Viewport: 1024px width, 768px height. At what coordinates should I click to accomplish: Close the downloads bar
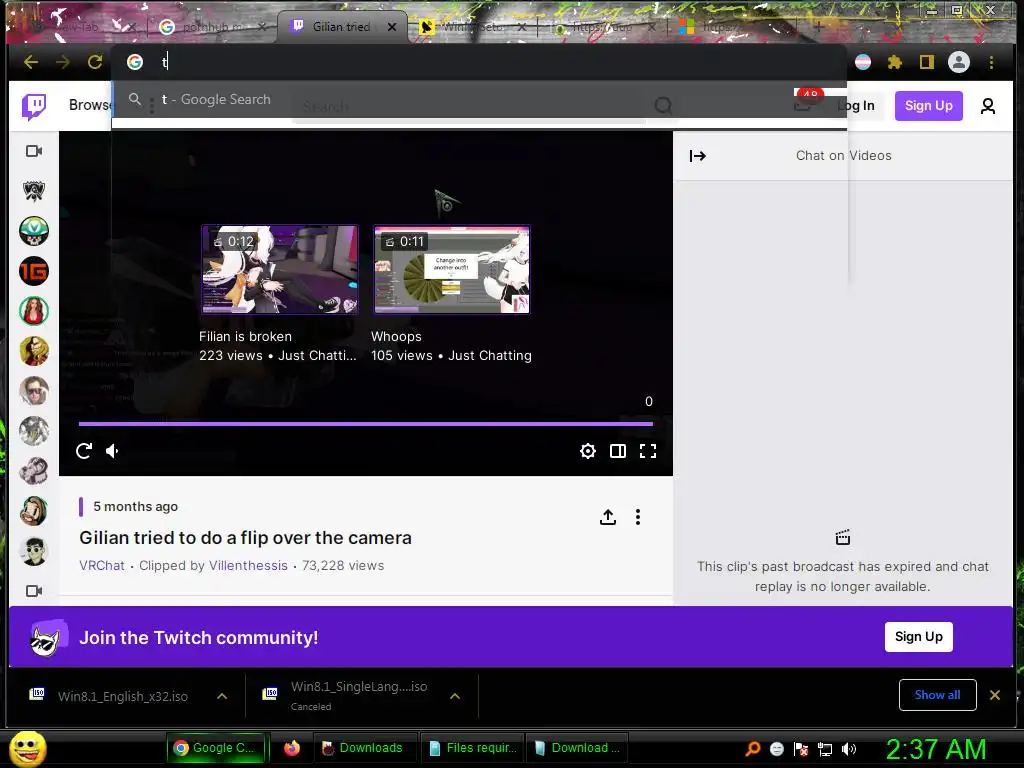pyautogui.click(x=995, y=695)
